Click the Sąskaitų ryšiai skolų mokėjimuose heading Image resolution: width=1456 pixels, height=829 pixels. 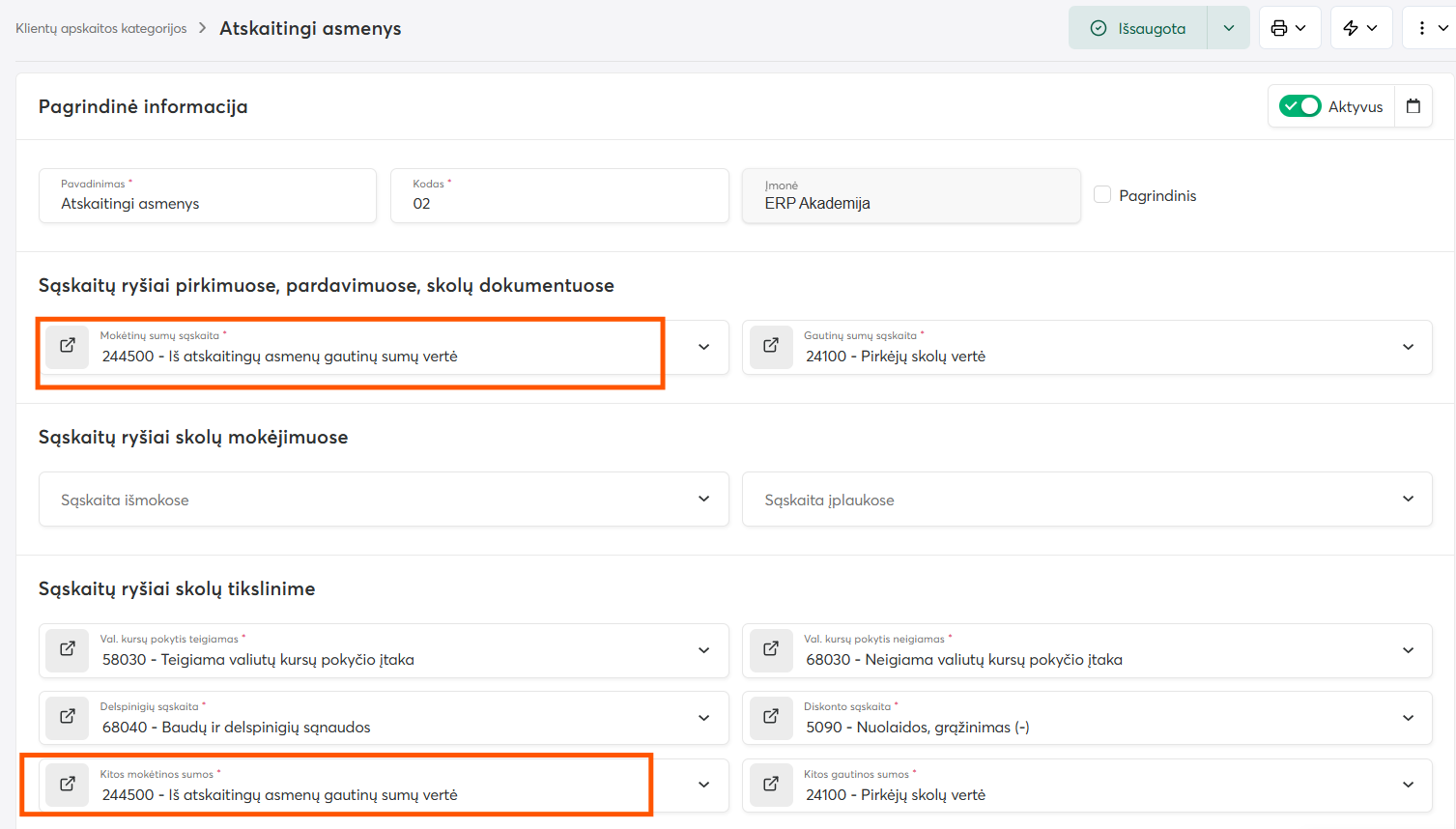tap(193, 437)
